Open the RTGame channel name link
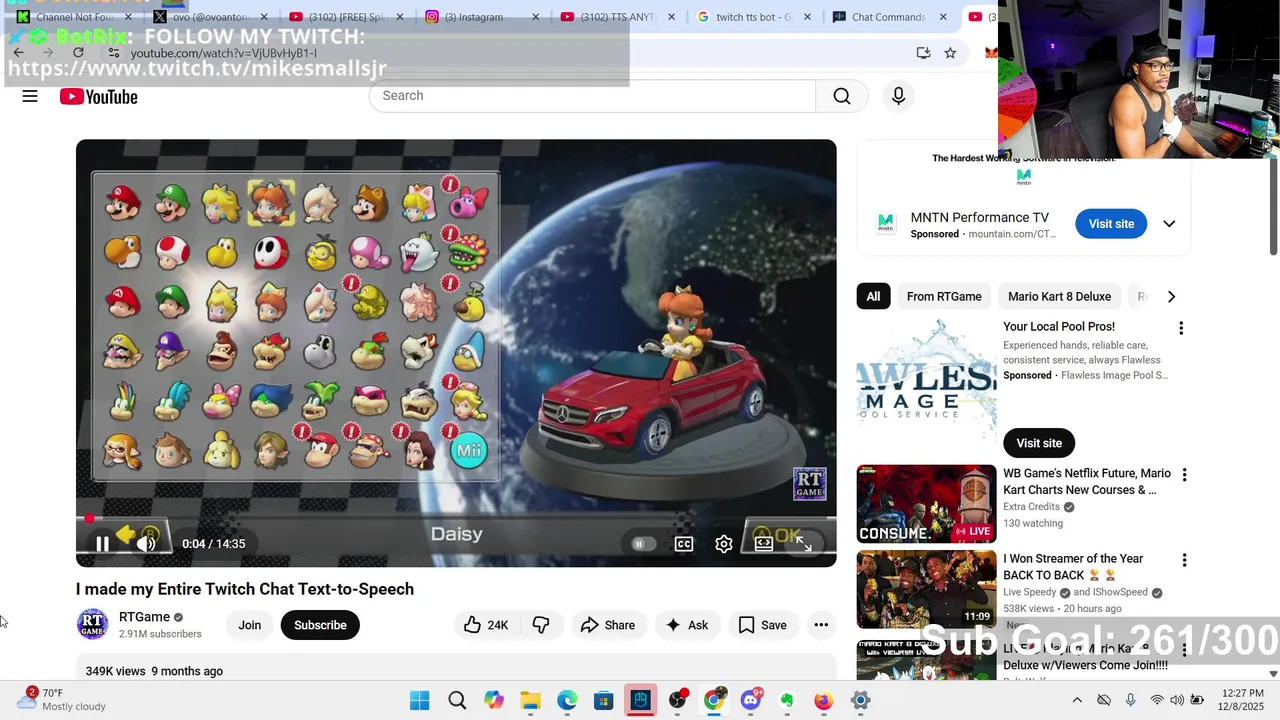 145,617
